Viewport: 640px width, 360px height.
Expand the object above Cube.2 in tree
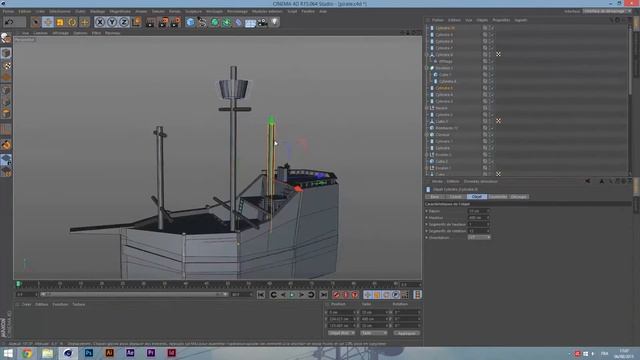click(427, 154)
